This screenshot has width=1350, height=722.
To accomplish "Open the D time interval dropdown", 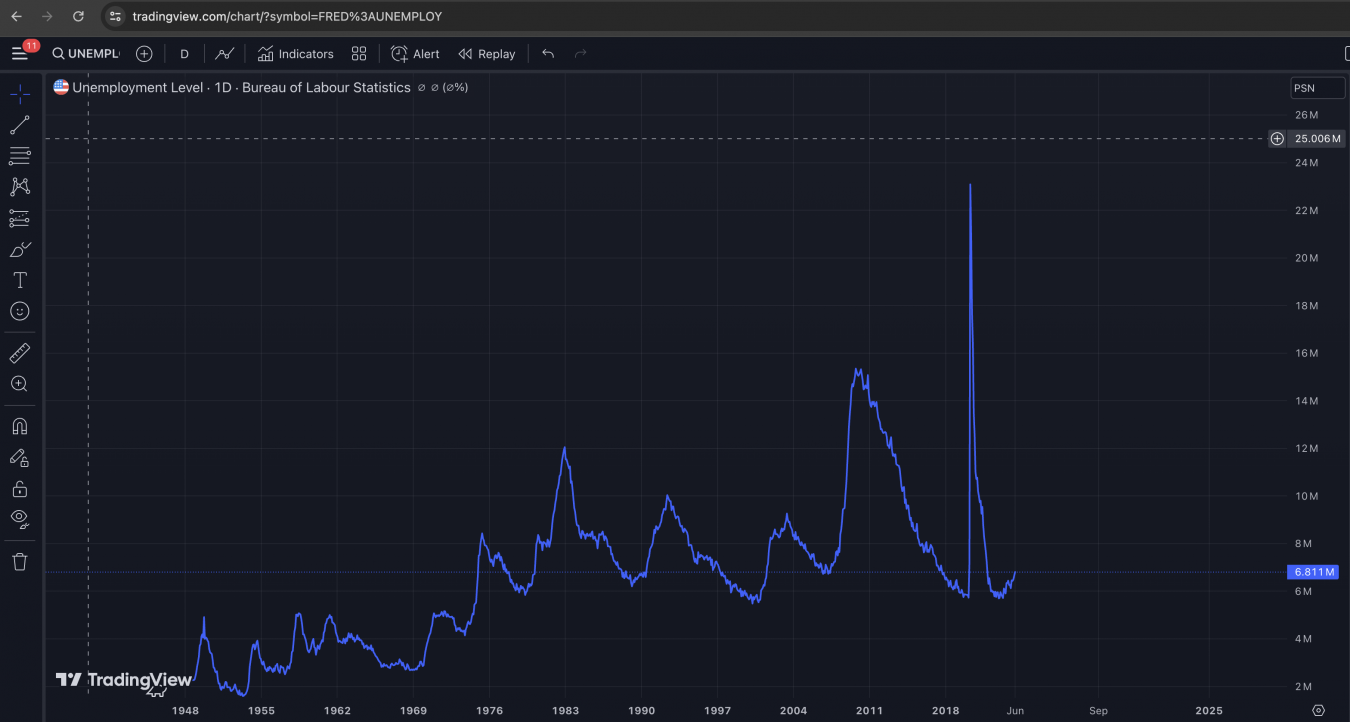I will [x=184, y=54].
